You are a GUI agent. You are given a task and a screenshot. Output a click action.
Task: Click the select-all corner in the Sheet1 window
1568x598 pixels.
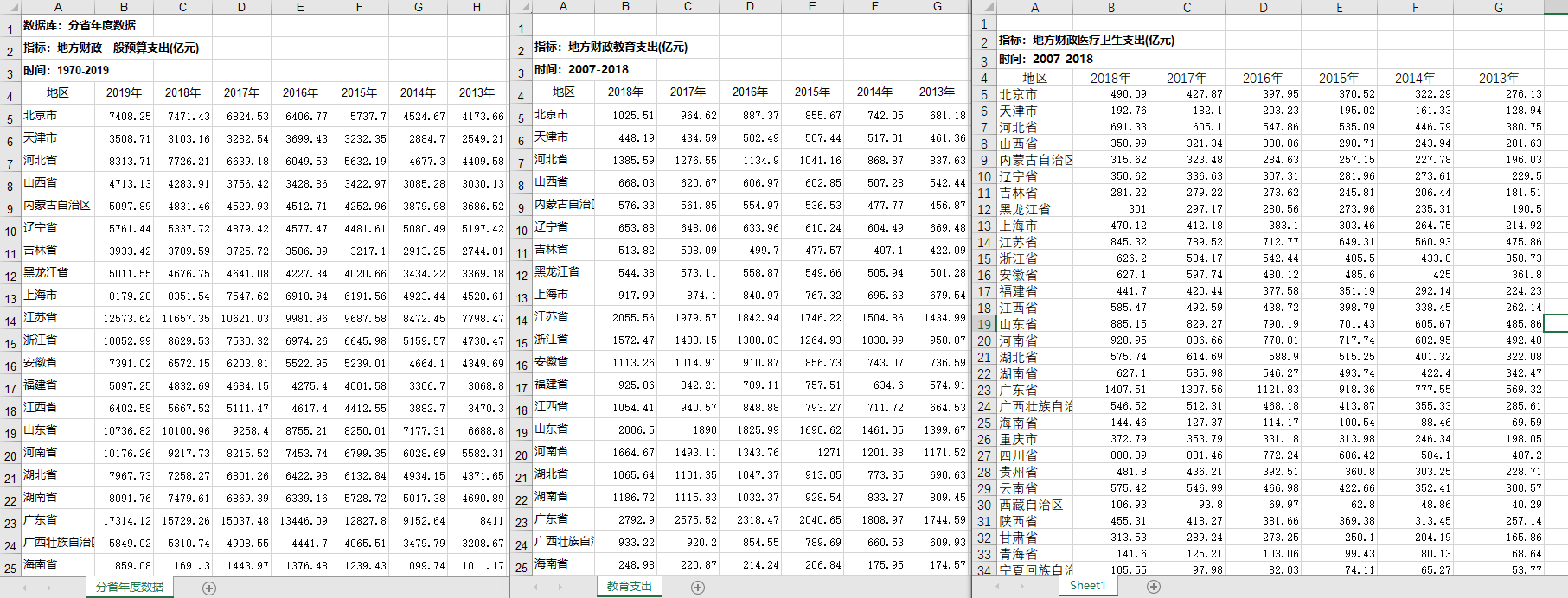985,7
